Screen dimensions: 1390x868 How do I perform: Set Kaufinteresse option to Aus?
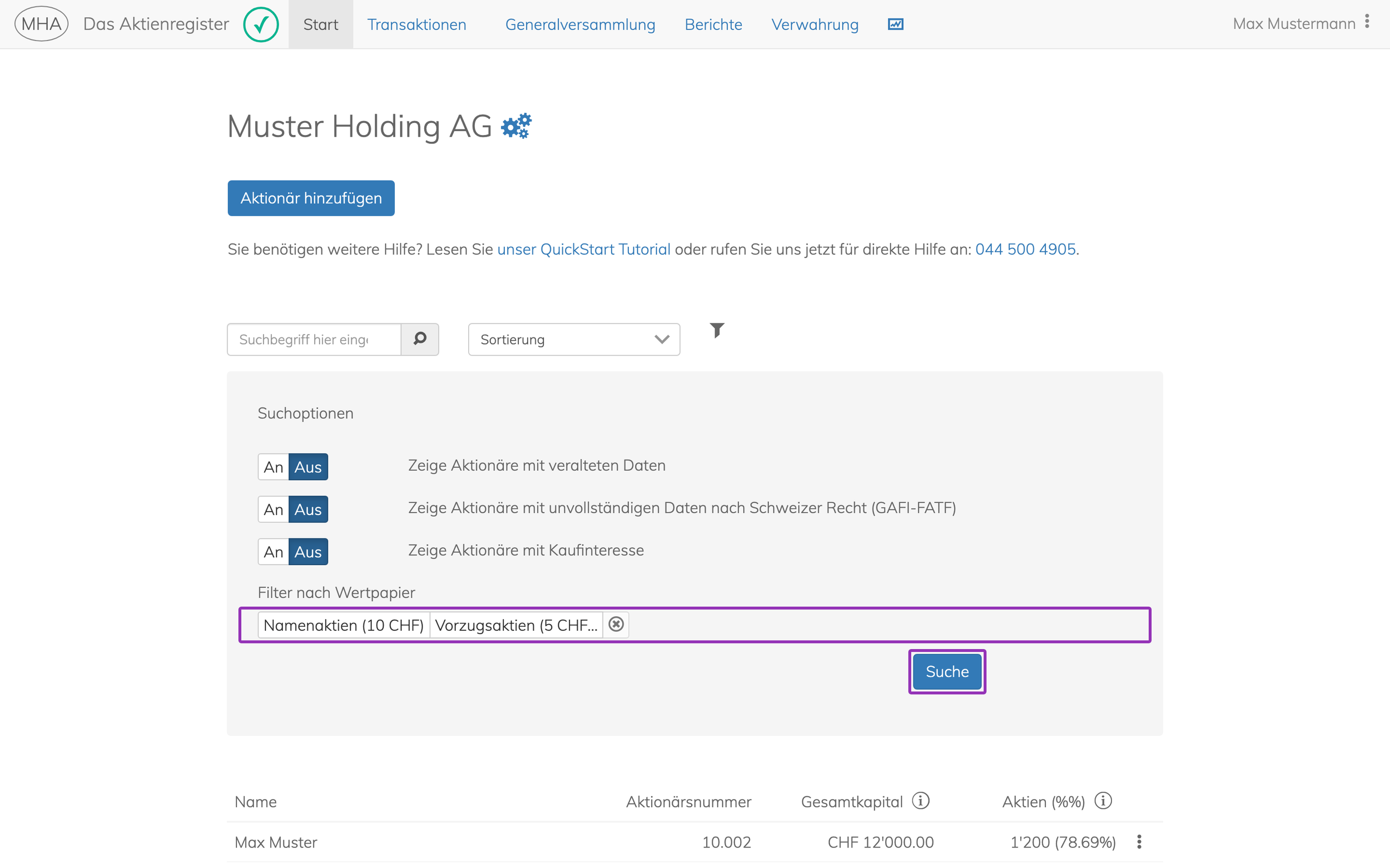[308, 552]
